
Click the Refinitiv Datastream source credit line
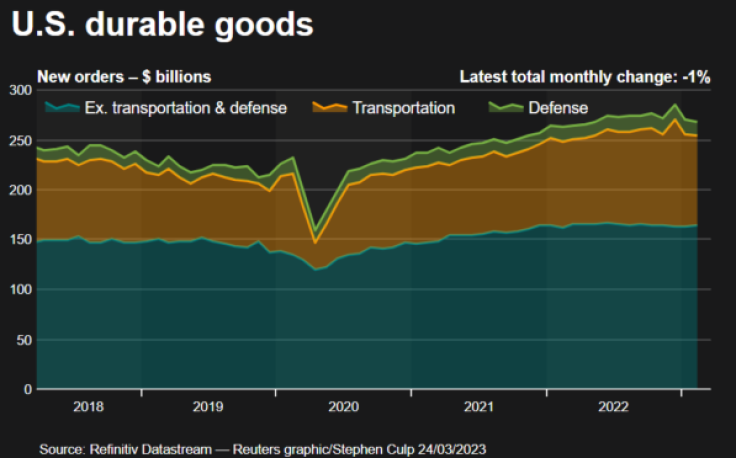coord(262,449)
